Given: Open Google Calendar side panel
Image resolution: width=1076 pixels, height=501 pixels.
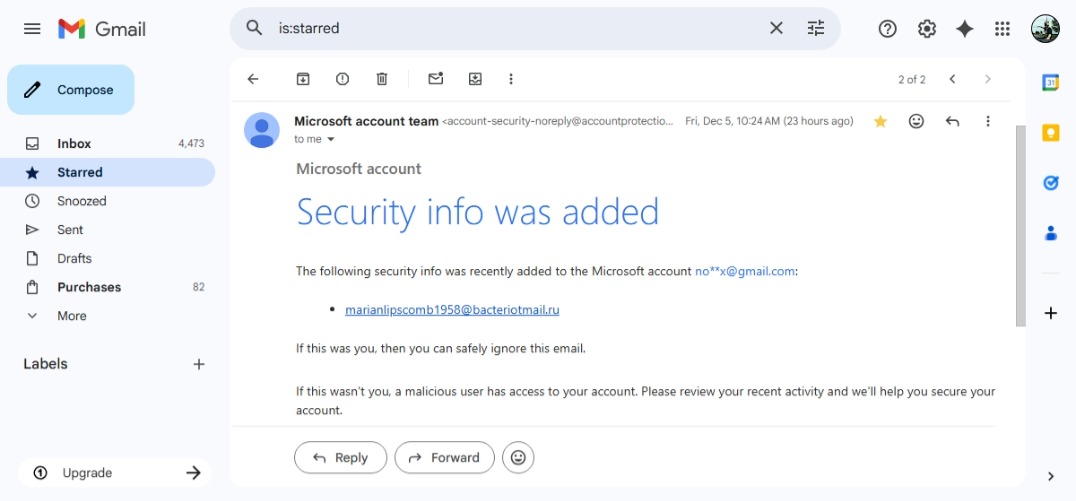Looking at the screenshot, I should pos(1051,82).
